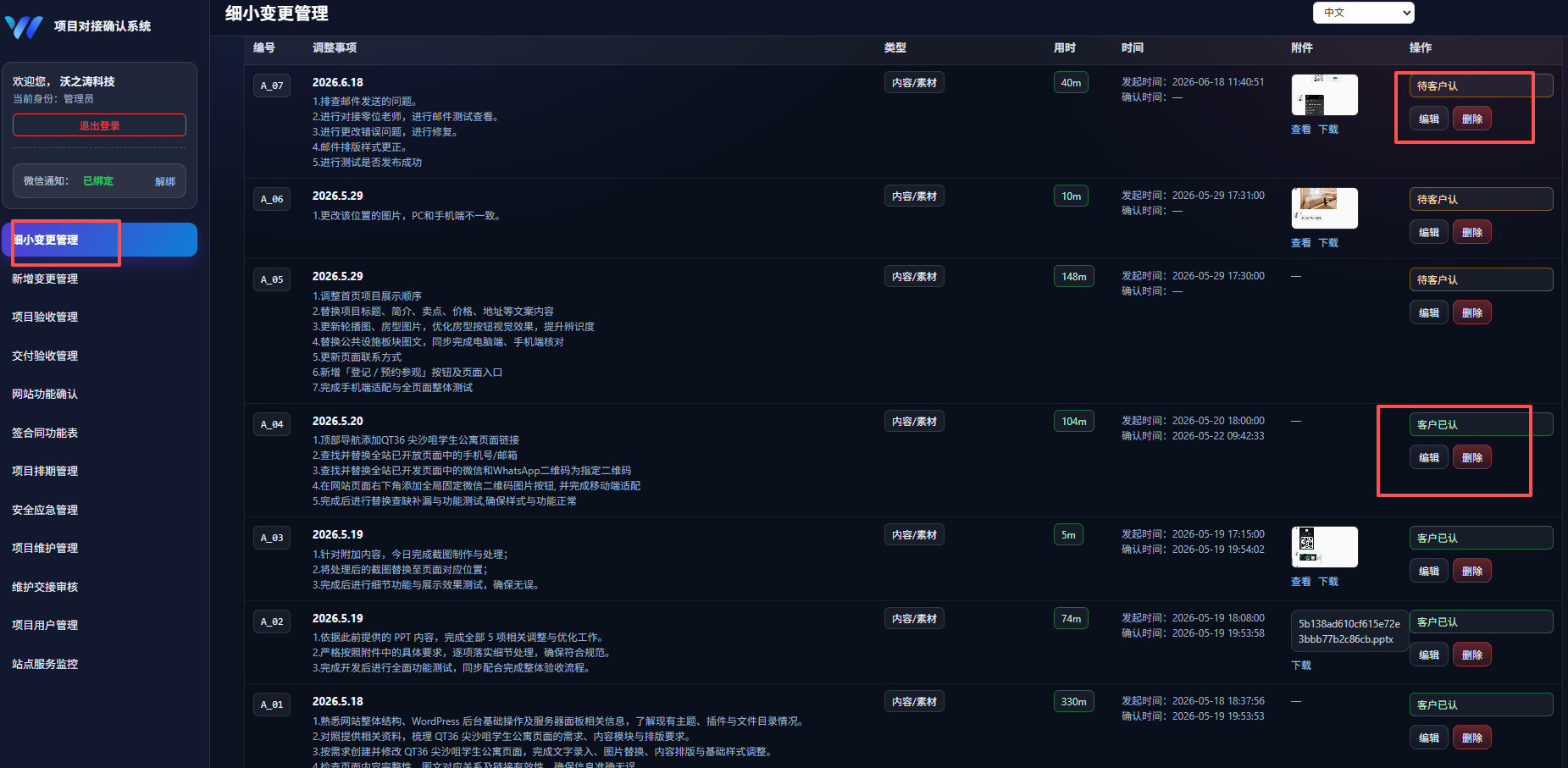
Task: Click the 退出登录 logout button
Action: tap(99, 125)
